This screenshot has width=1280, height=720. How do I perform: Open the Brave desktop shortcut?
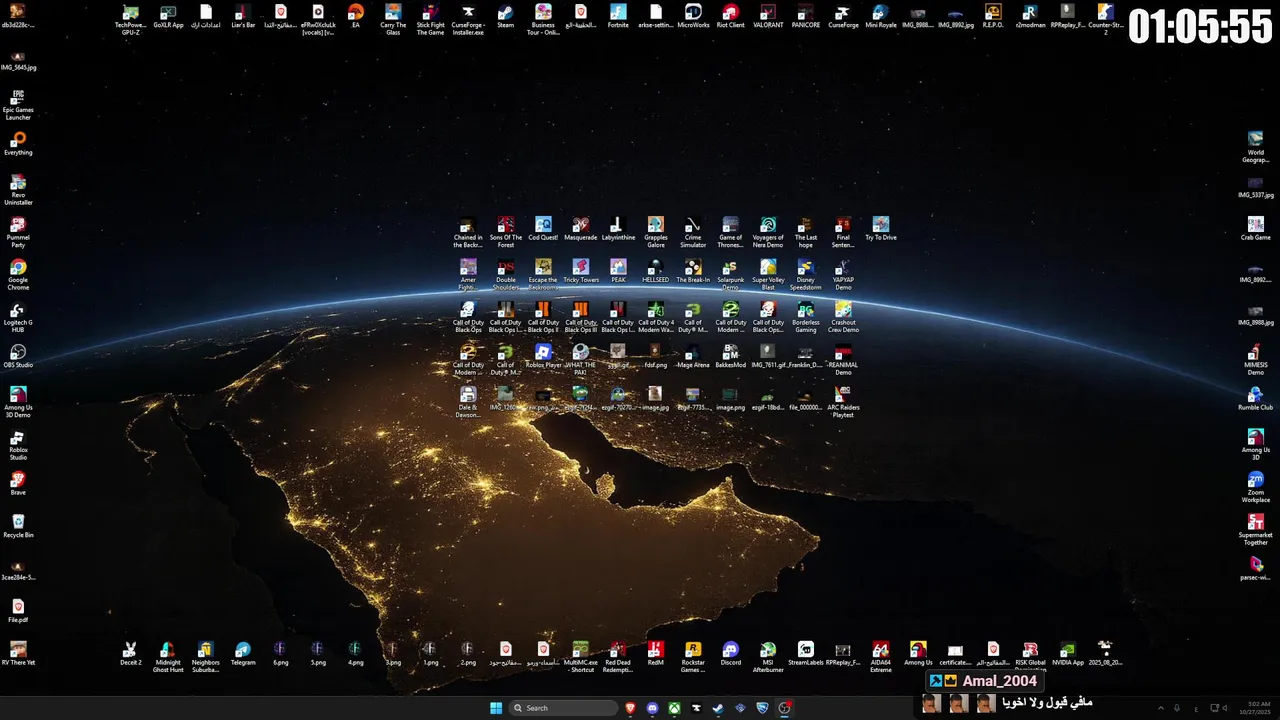[x=18, y=483]
